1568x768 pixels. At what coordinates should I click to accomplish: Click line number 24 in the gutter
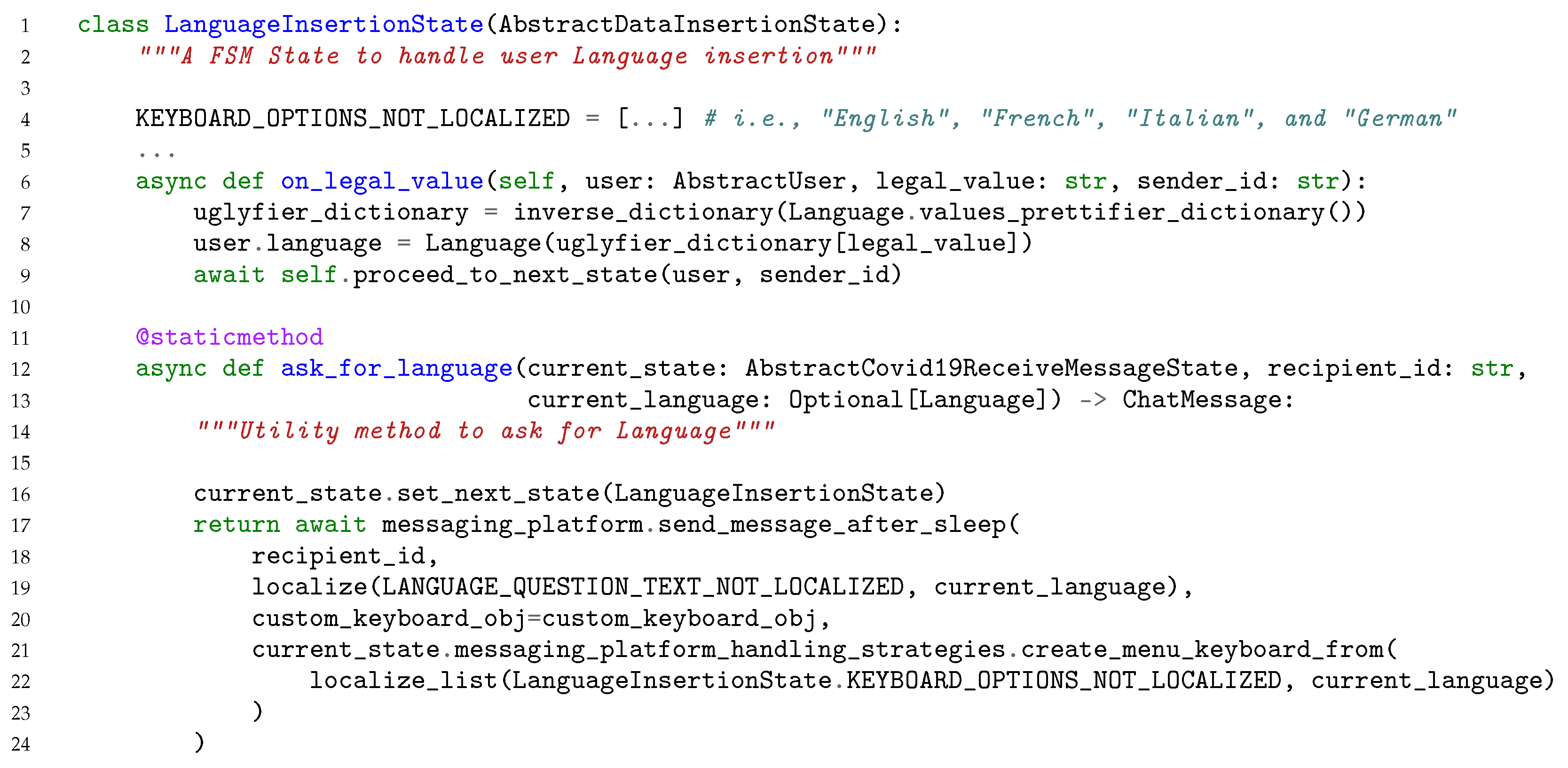[x=21, y=744]
